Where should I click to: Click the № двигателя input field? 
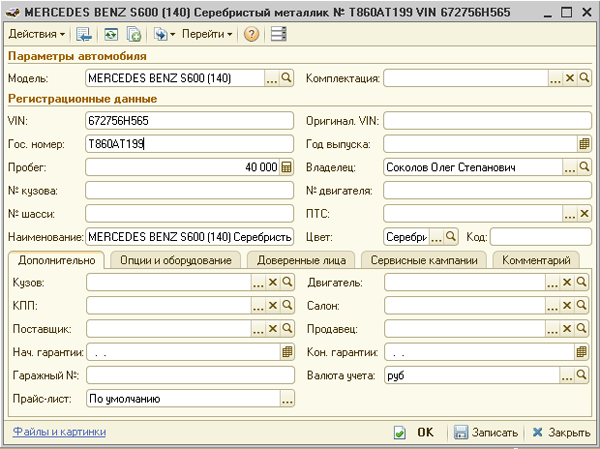click(488, 191)
